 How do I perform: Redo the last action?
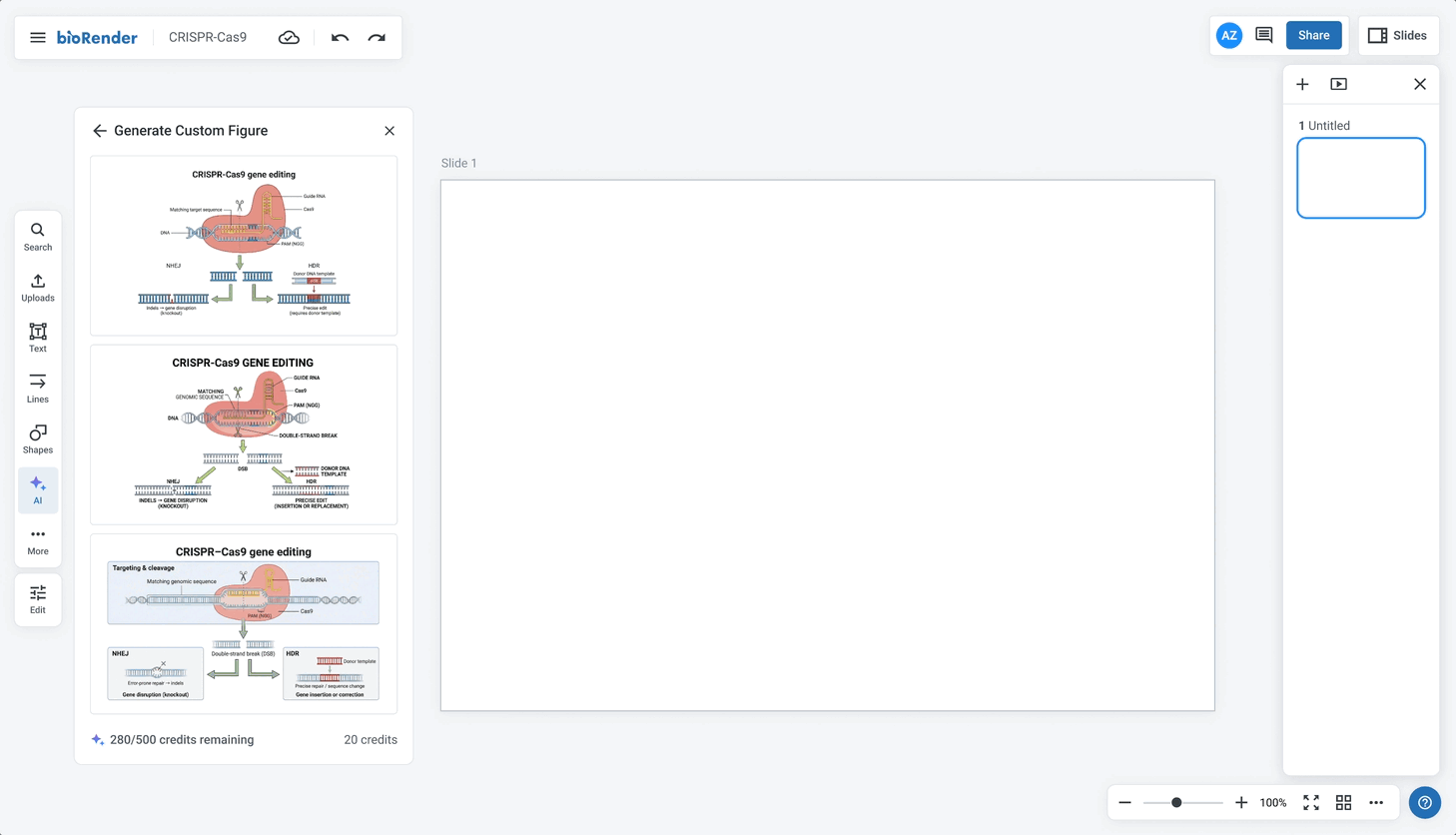[x=376, y=37]
